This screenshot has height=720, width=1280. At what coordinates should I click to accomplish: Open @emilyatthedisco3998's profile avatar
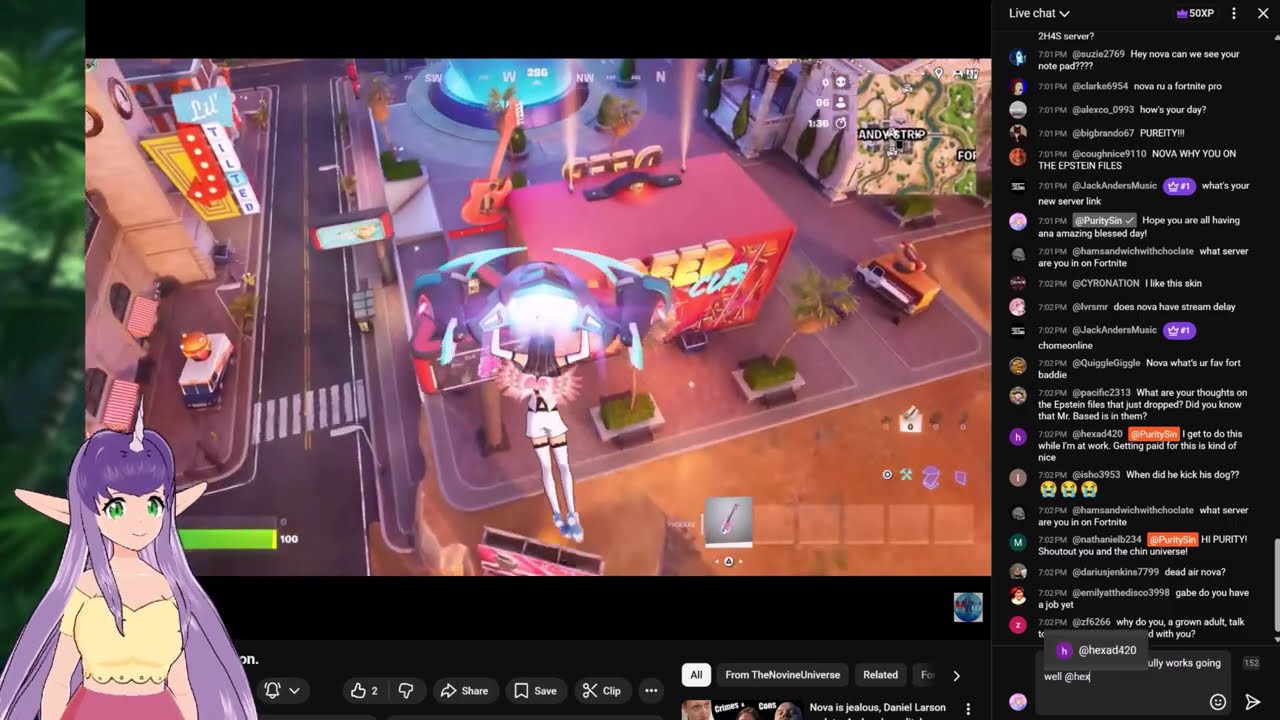tap(1018, 596)
